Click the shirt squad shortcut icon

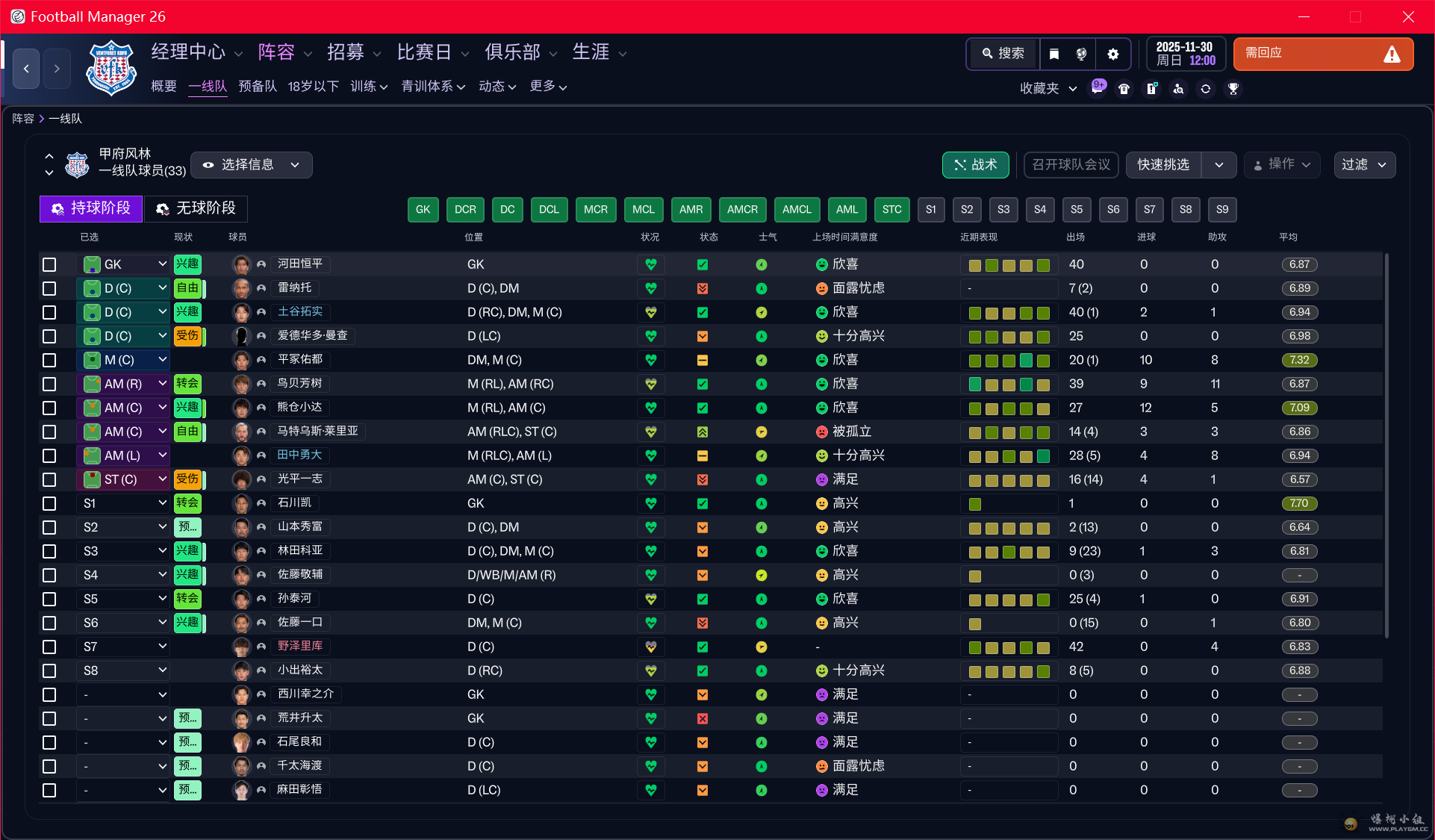1124,89
